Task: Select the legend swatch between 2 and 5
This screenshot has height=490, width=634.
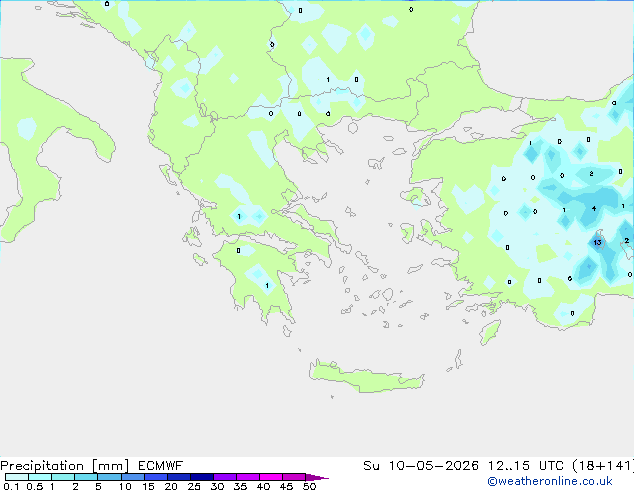Action: point(86,477)
